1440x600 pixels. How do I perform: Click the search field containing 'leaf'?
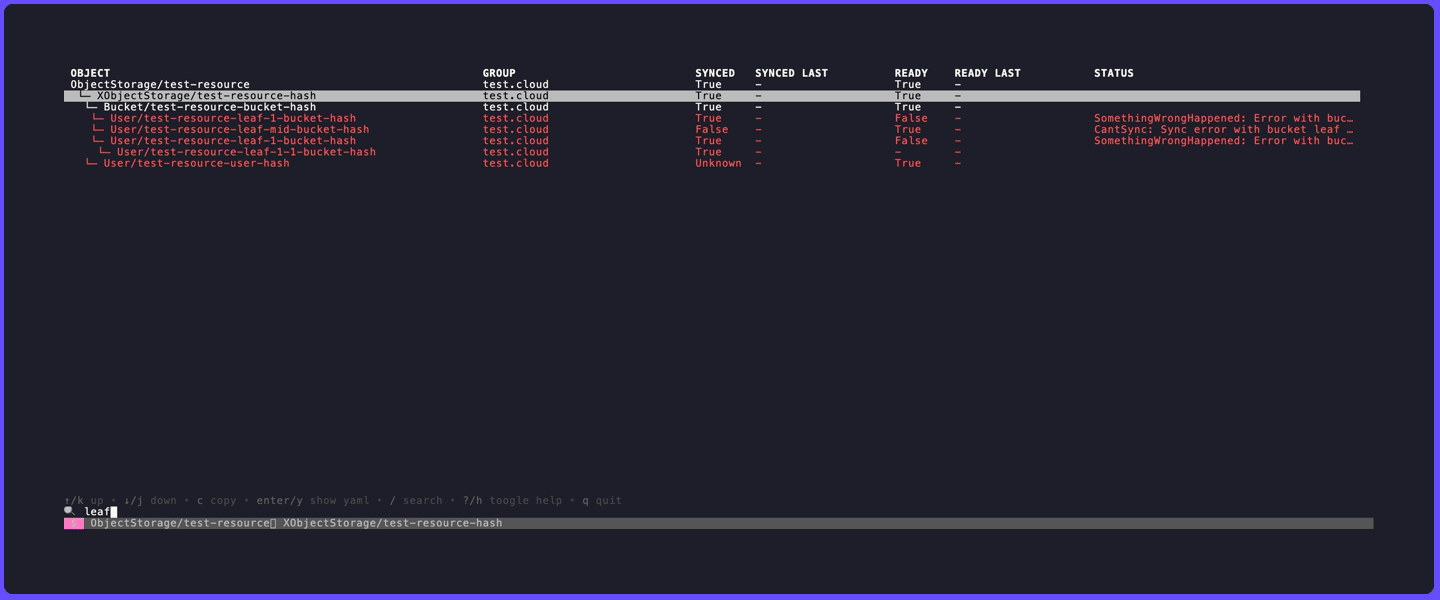(96, 511)
